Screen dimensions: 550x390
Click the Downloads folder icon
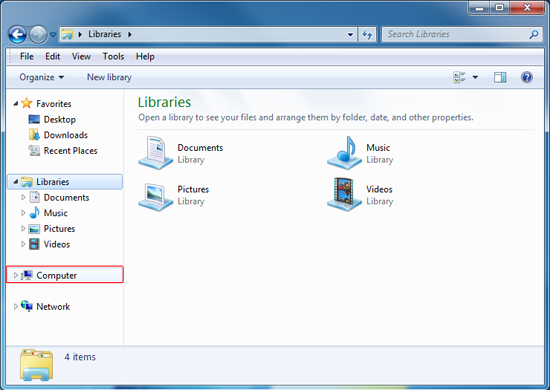tap(34, 135)
